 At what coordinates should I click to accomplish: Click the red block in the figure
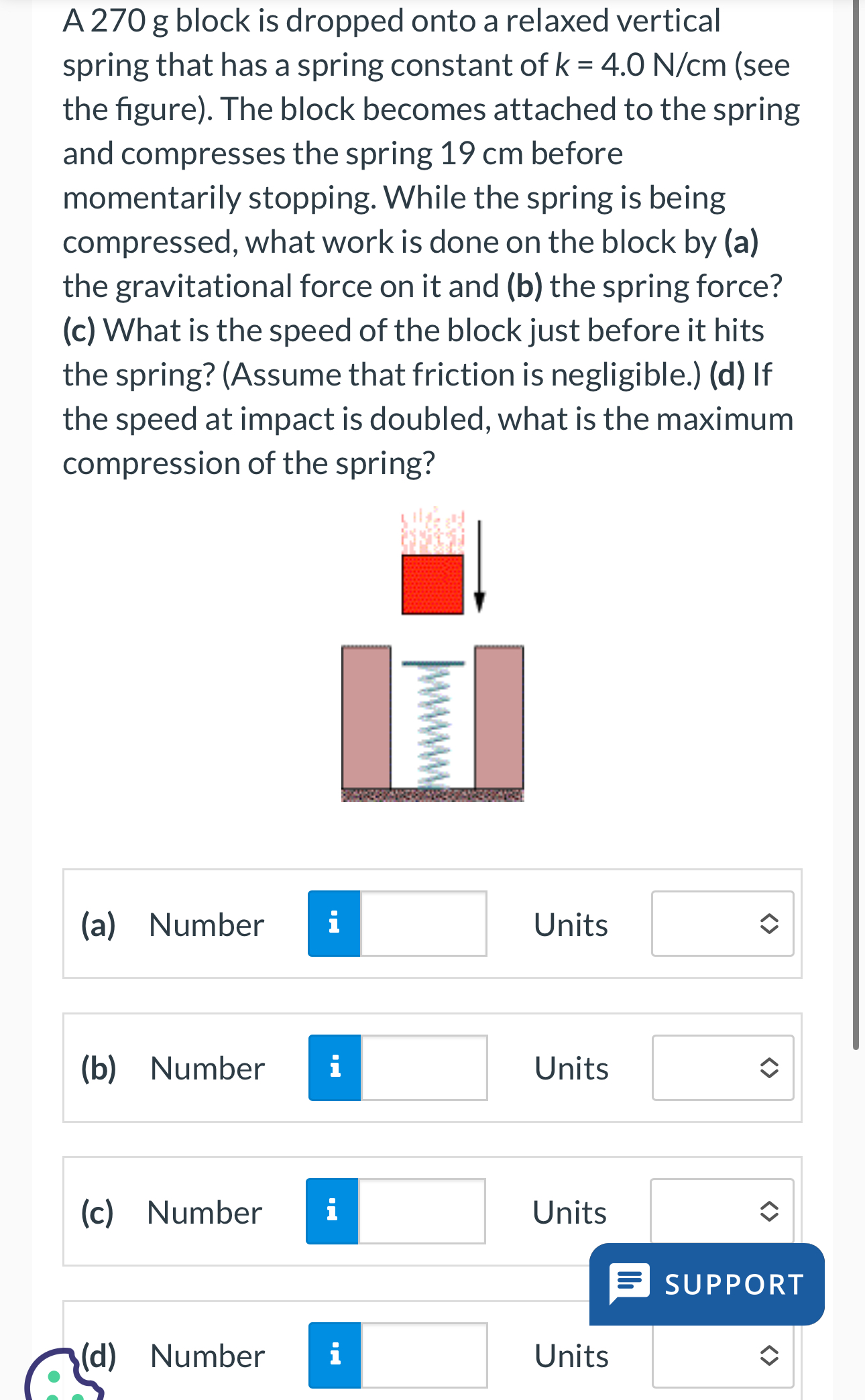coord(431,583)
